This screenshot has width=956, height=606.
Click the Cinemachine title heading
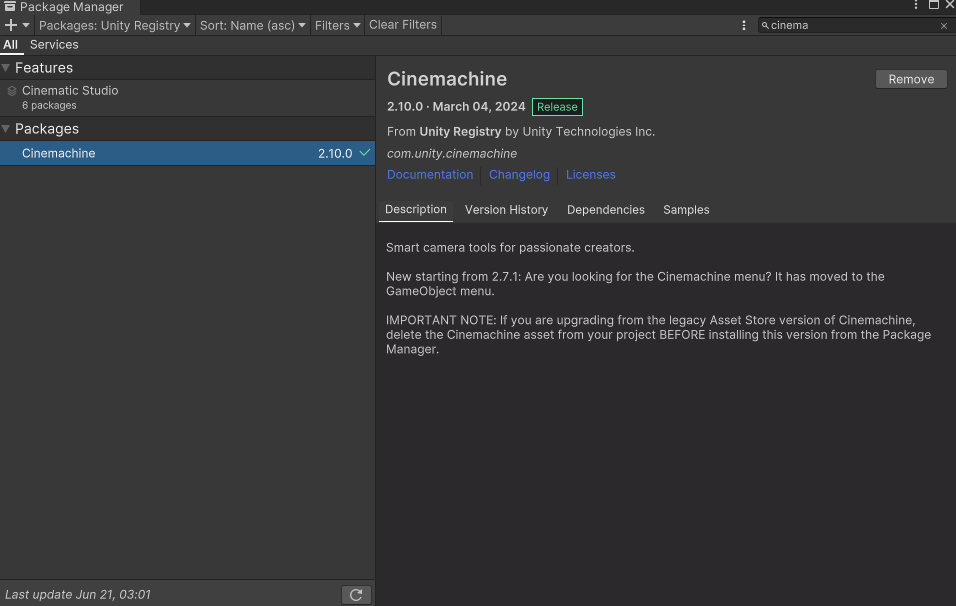(x=447, y=79)
